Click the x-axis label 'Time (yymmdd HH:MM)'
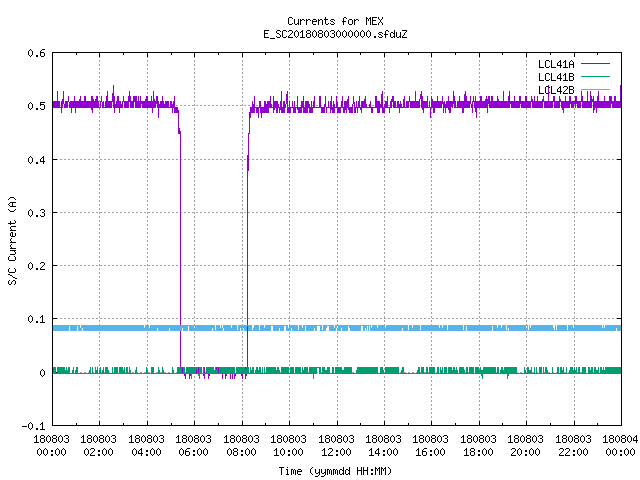 [335, 471]
